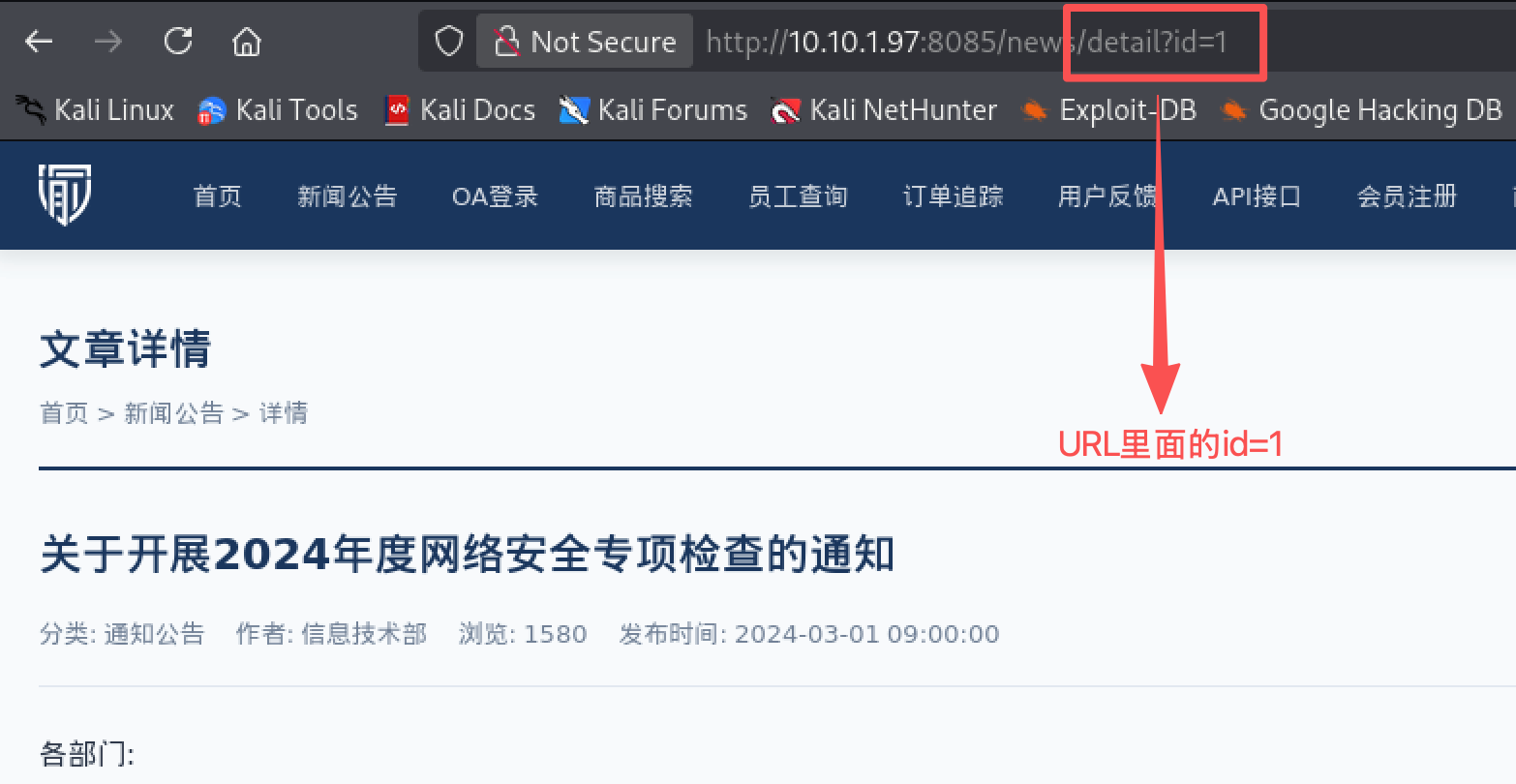Click the URL address bar field
Screen dimensions: 1516x784
[968, 42]
